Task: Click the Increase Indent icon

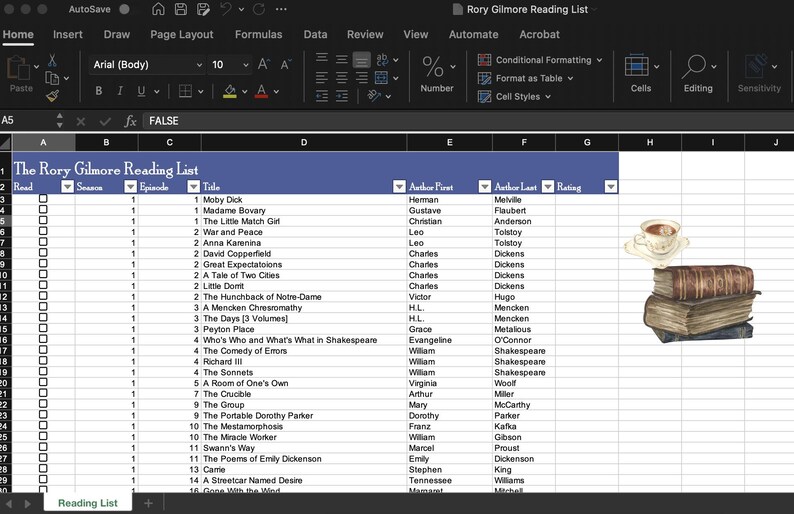Action: [342, 96]
